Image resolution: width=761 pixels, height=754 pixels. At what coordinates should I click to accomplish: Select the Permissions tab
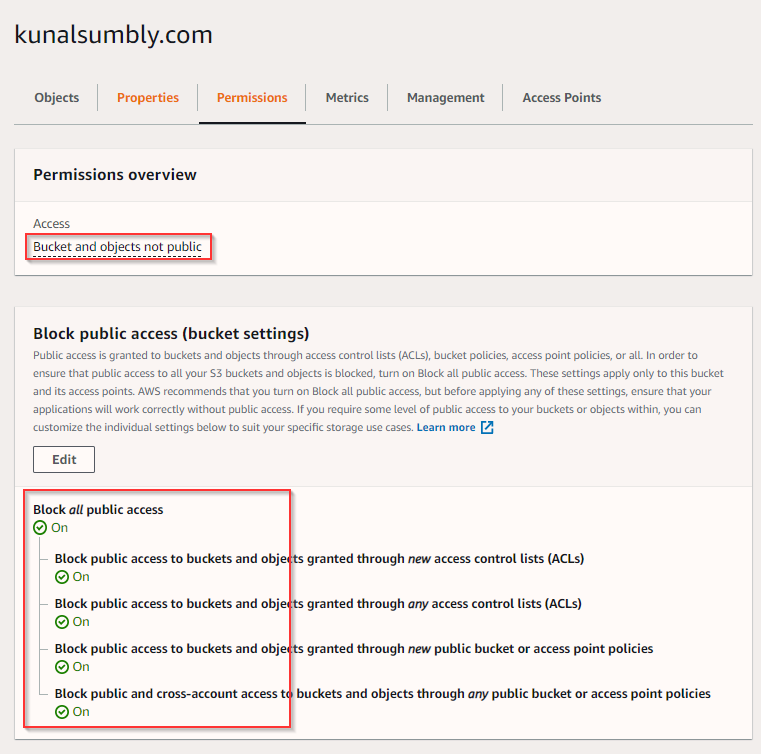coord(252,98)
